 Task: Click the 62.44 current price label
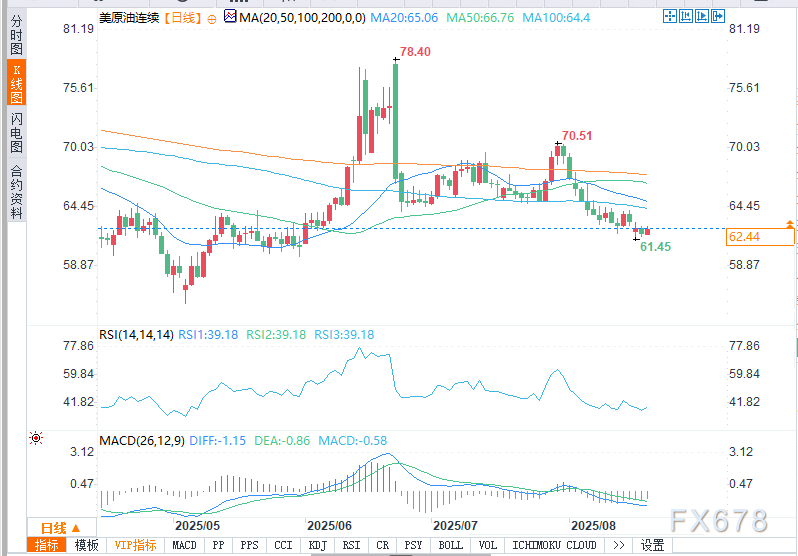coord(761,237)
